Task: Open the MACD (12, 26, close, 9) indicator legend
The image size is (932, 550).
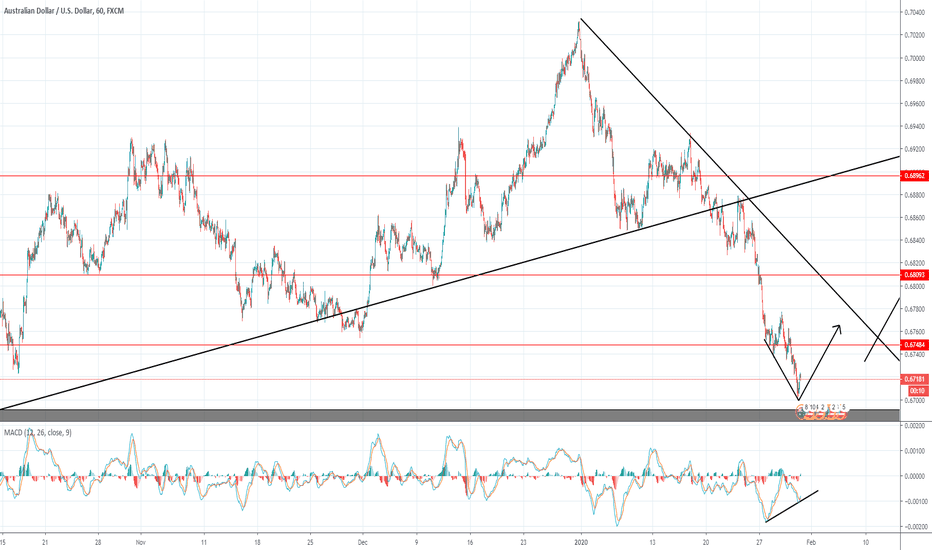Action: [37, 433]
